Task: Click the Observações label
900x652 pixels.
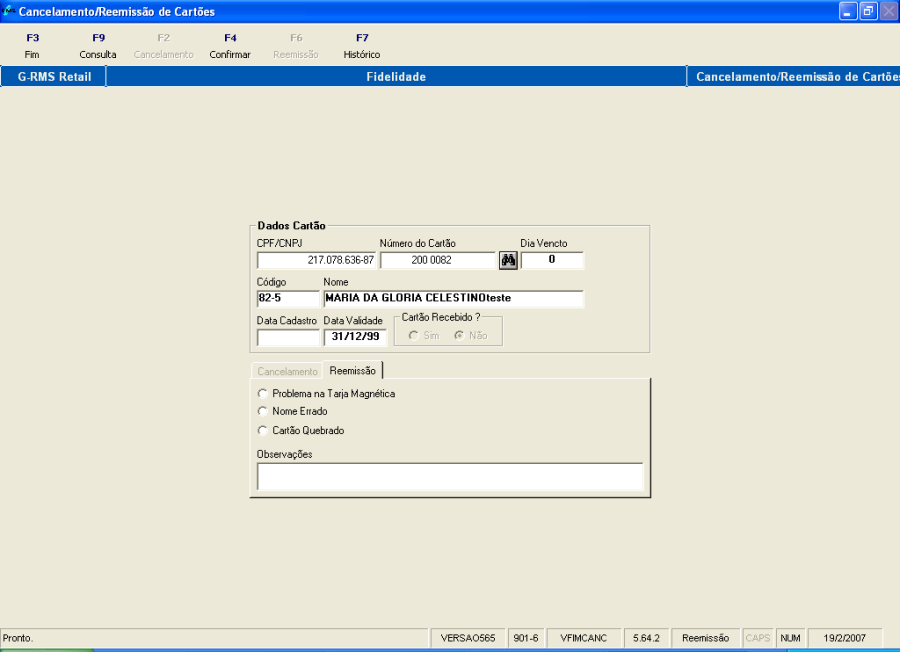Action: 284,455
